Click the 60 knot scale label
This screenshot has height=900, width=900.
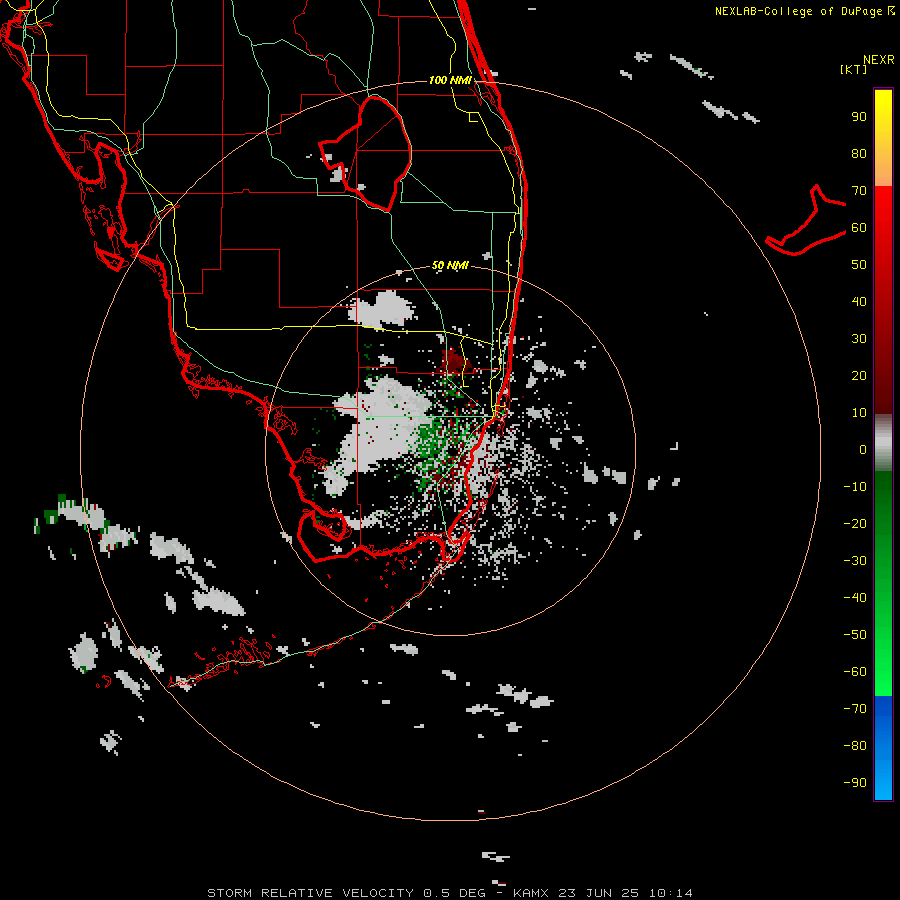coord(859,228)
